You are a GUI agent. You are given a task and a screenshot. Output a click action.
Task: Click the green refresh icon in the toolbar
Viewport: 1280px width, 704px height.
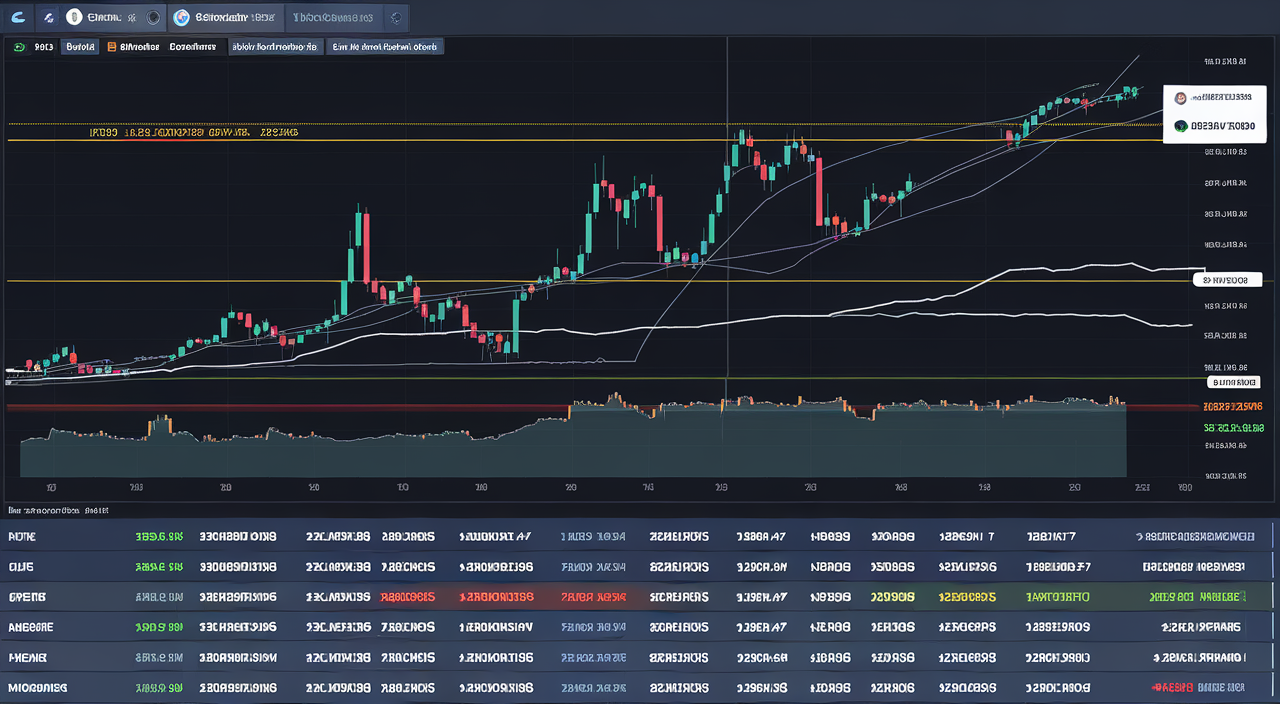[x=19, y=46]
